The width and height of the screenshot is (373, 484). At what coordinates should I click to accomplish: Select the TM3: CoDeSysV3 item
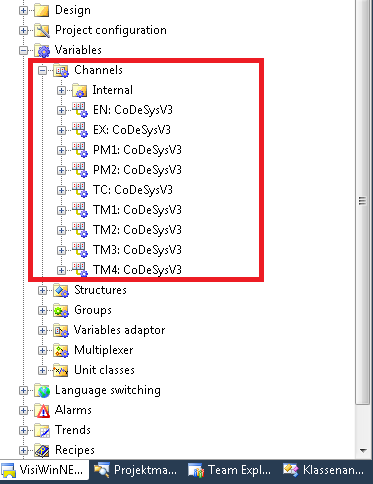click(x=137, y=250)
